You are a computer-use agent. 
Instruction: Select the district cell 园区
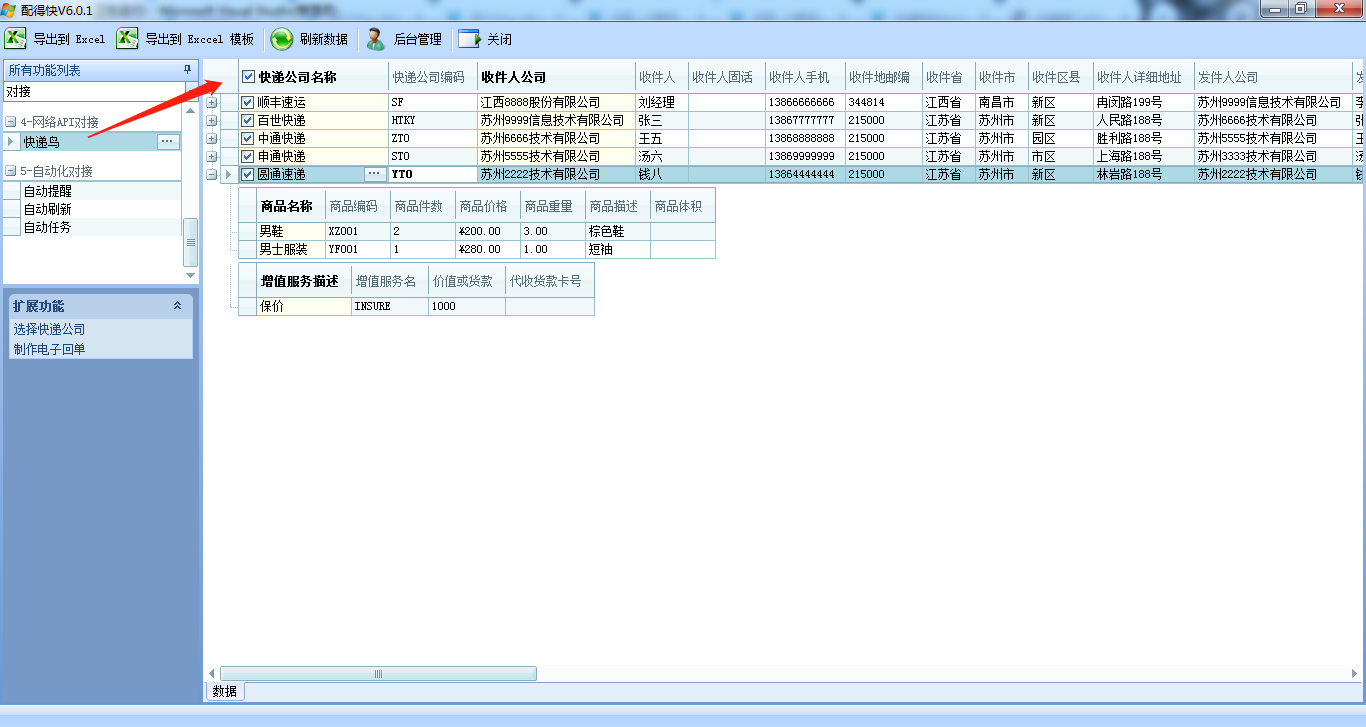tap(1060, 138)
